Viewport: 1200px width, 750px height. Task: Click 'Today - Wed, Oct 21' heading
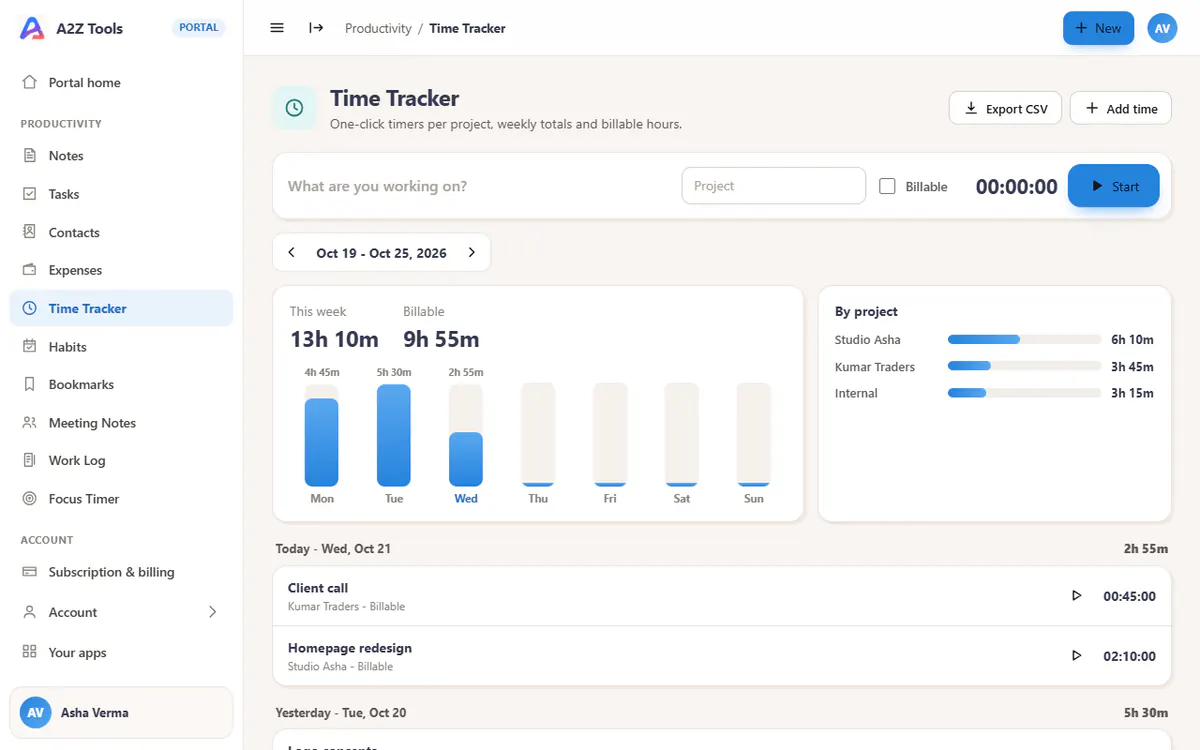(x=333, y=549)
